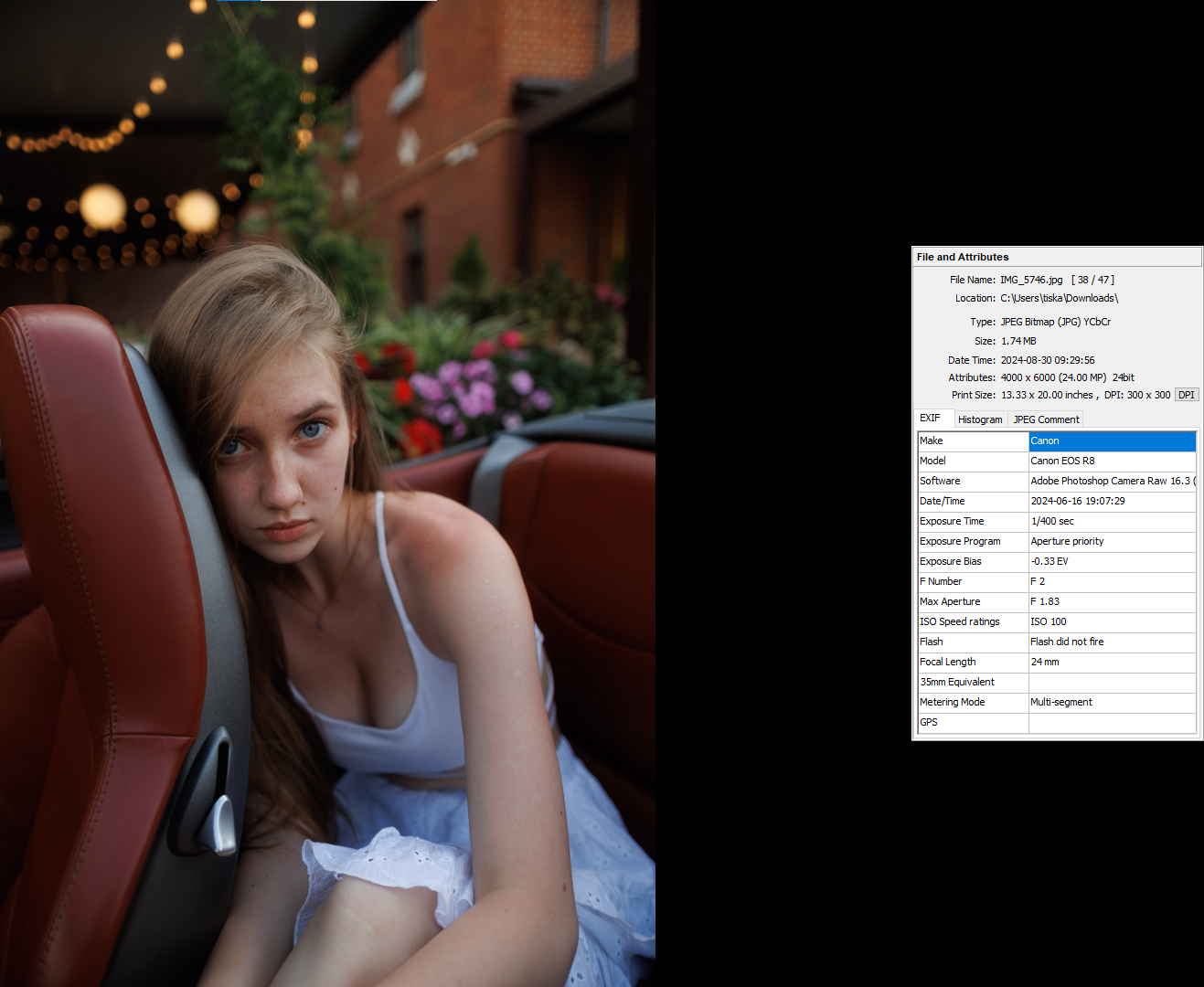This screenshot has width=1204, height=987.
Task: Open the JPEG Comment tab
Action: click(x=1046, y=419)
